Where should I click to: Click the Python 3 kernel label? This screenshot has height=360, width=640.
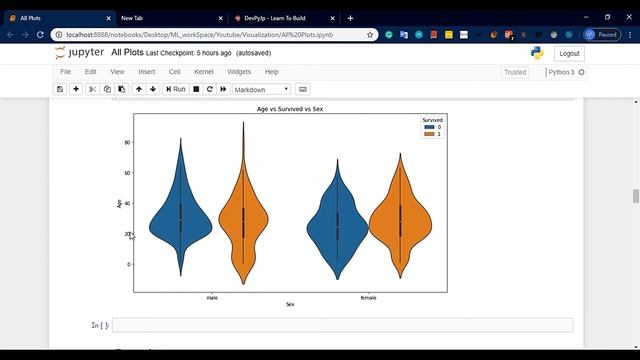561,72
